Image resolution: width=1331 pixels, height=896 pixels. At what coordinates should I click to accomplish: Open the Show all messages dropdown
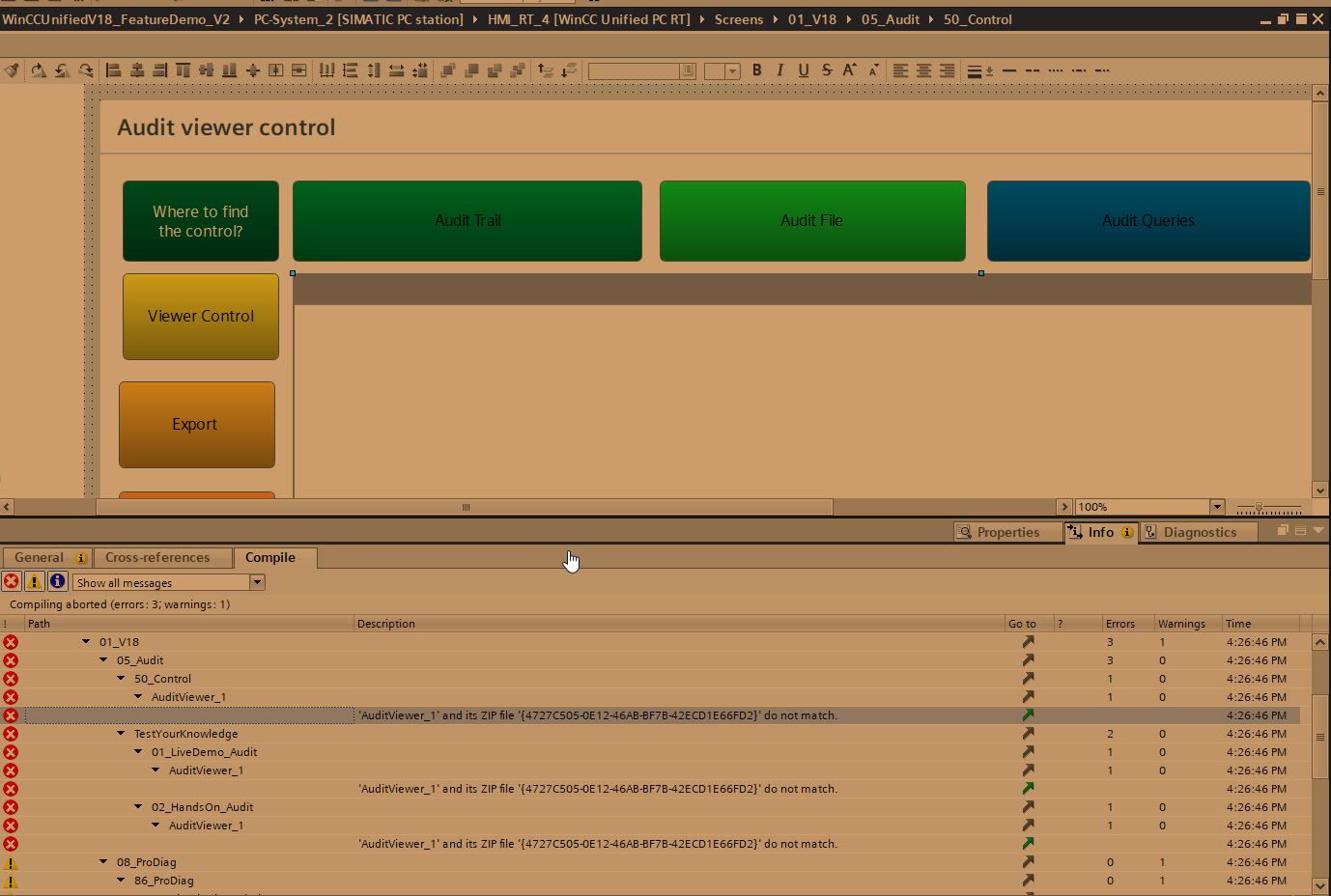click(257, 582)
